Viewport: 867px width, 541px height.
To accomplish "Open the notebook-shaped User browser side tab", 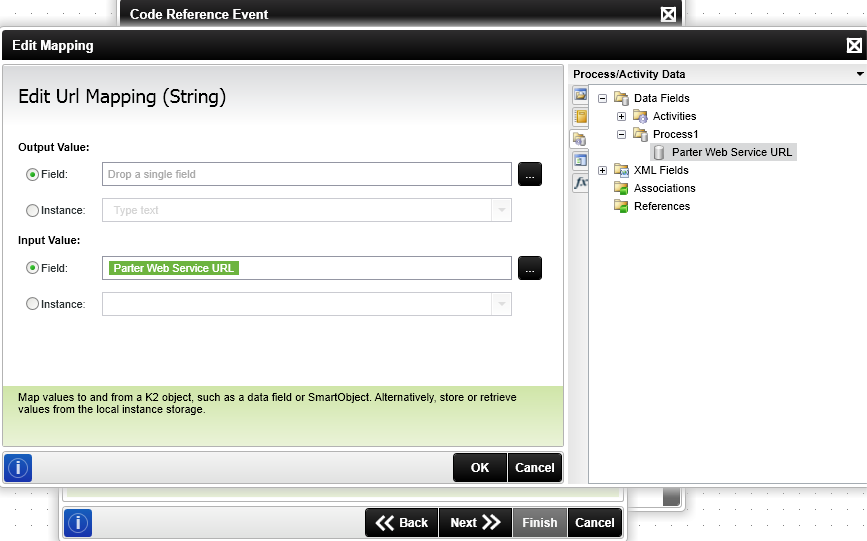I will coord(580,117).
